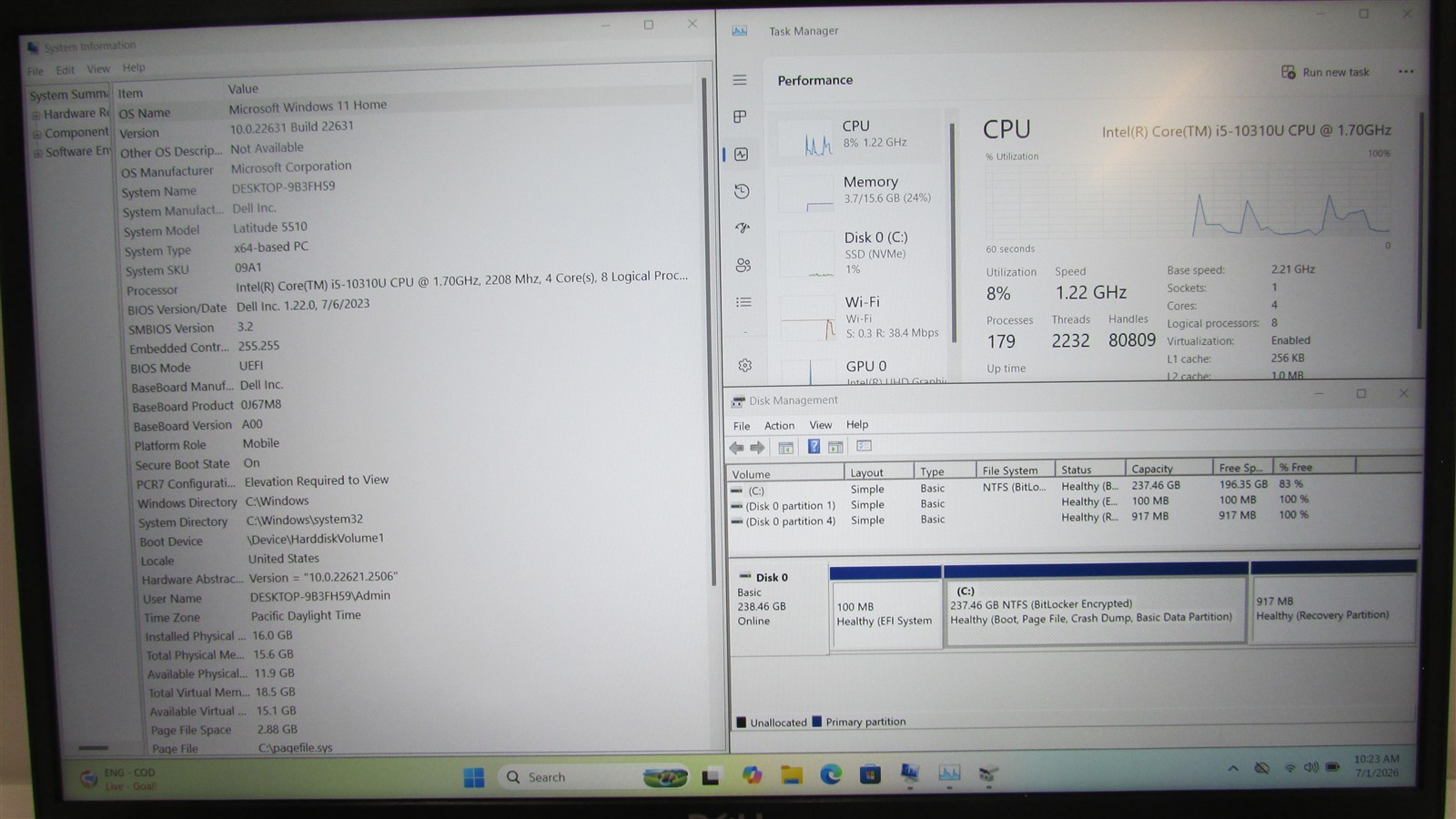Sort by Capacity column header
1456x819 pixels.
(1169, 469)
